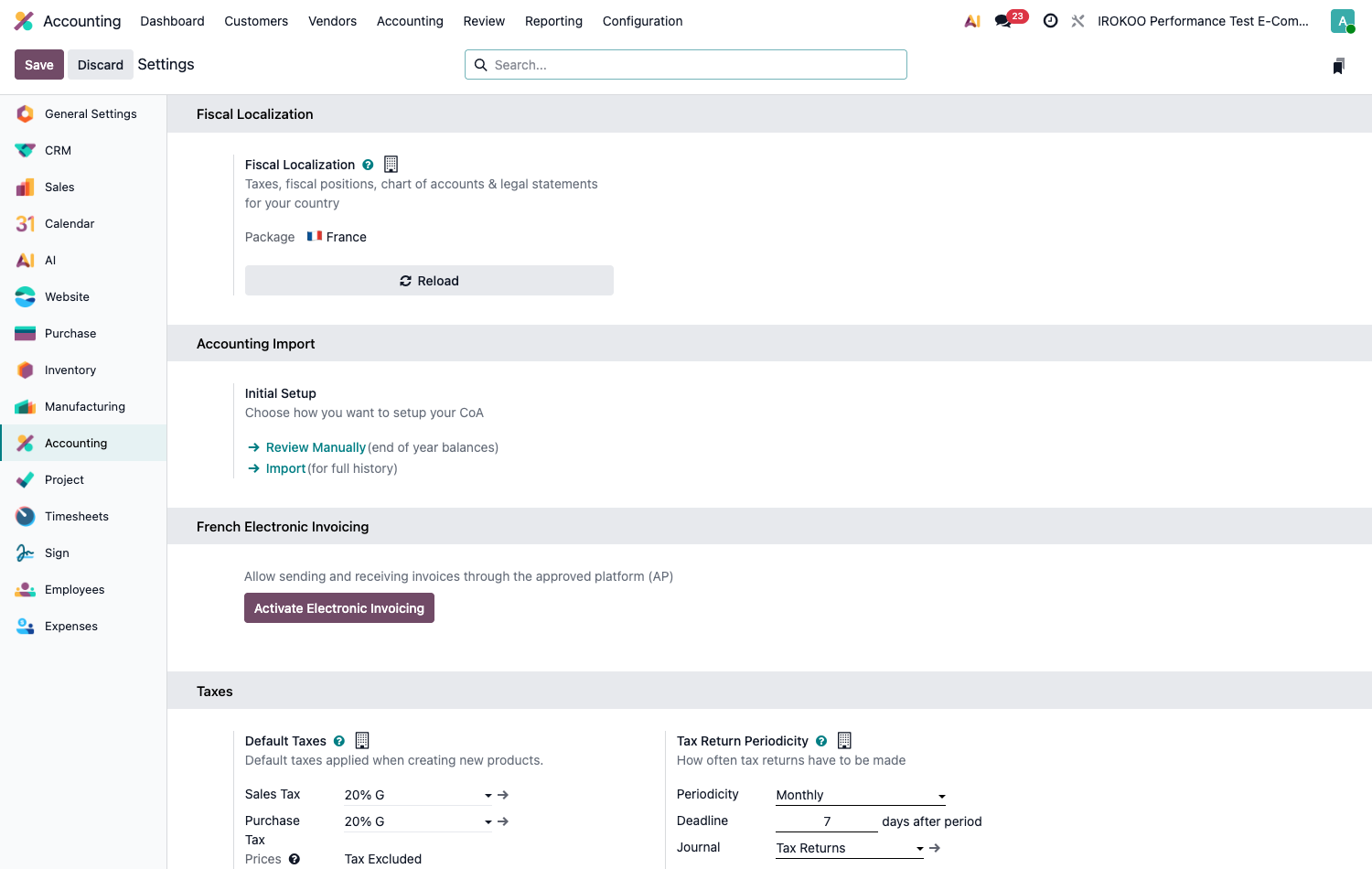Click the Save button
Image resolution: width=1372 pixels, height=869 pixels.
tap(39, 65)
